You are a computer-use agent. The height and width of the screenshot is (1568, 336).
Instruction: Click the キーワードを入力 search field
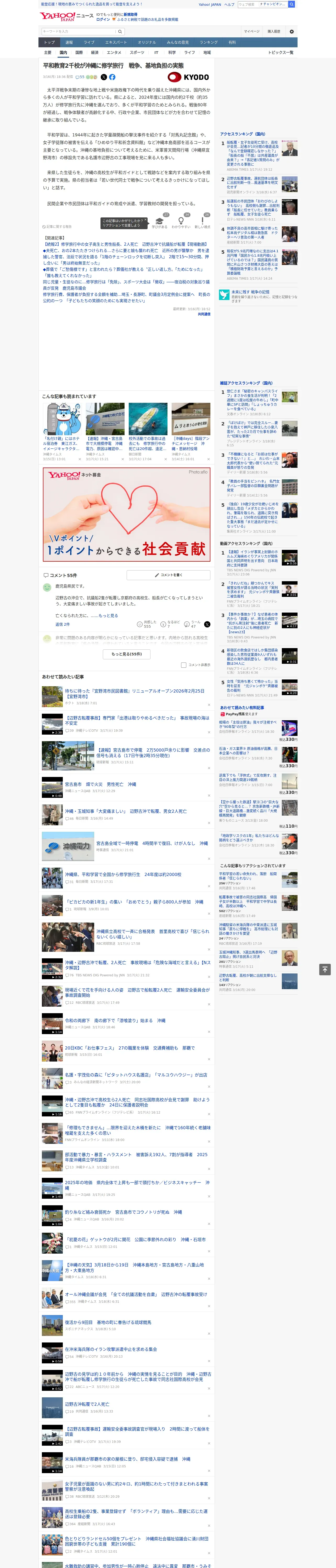[79, 32]
